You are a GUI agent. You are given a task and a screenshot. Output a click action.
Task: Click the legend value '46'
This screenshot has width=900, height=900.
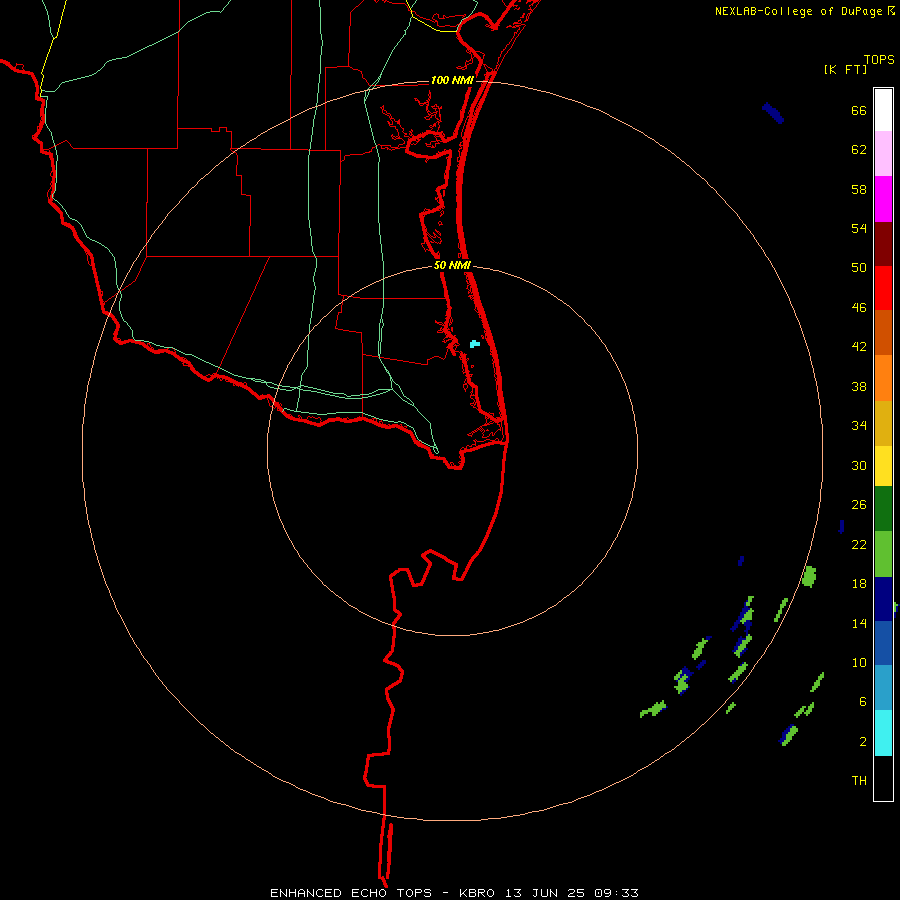(859, 307)
